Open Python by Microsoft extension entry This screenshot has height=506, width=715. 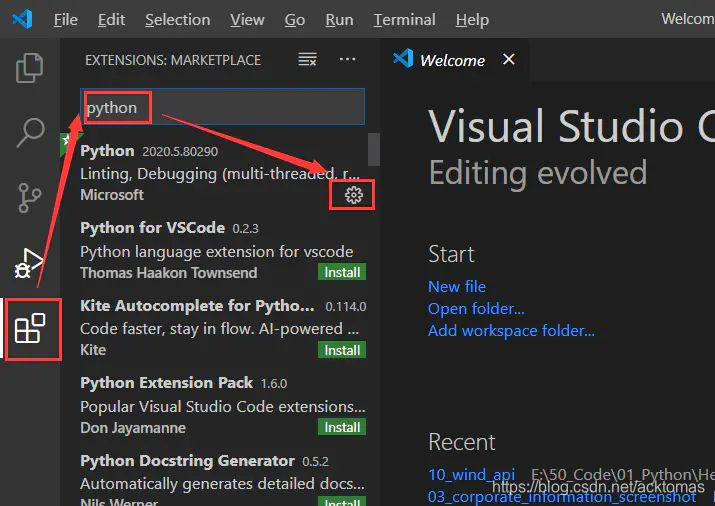click(221, 173)
